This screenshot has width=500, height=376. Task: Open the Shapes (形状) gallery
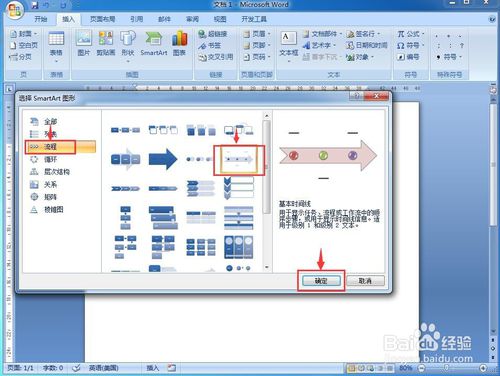pyautogui.click(x=128, y=46)
